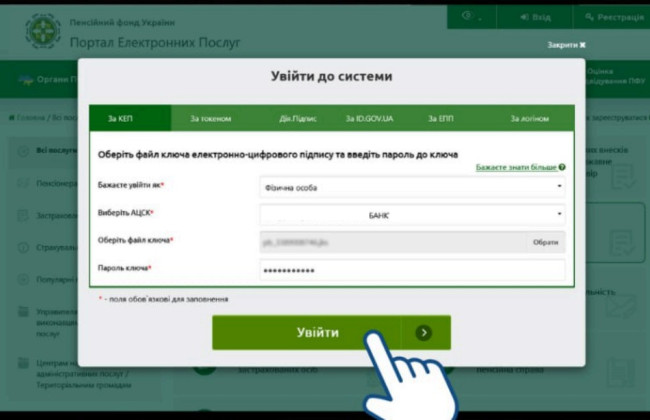This screenshot has height=420, width=650.
Task: Expand the Виберіть АЦСК dropdown
Action: [x=412, y=215]
